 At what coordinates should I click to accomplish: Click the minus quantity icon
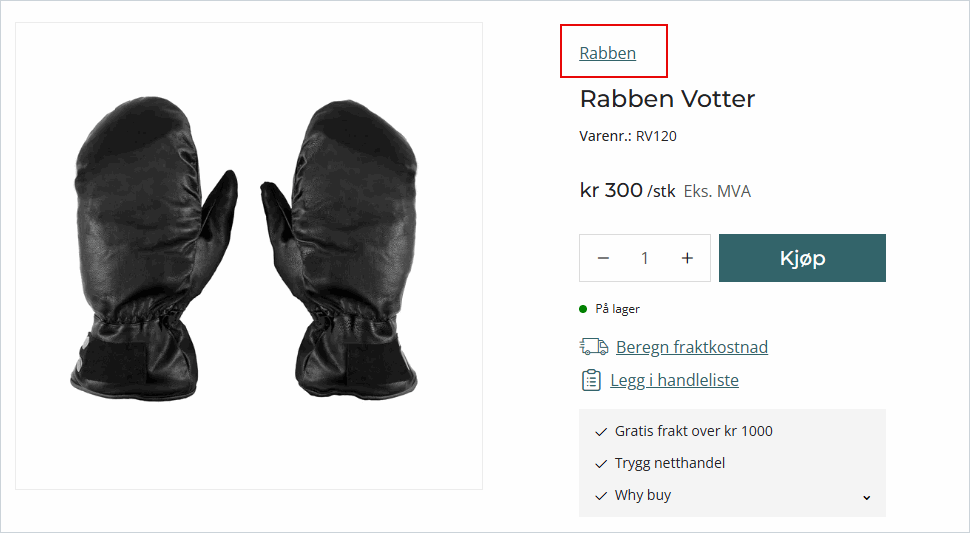[x=603, y=258]
